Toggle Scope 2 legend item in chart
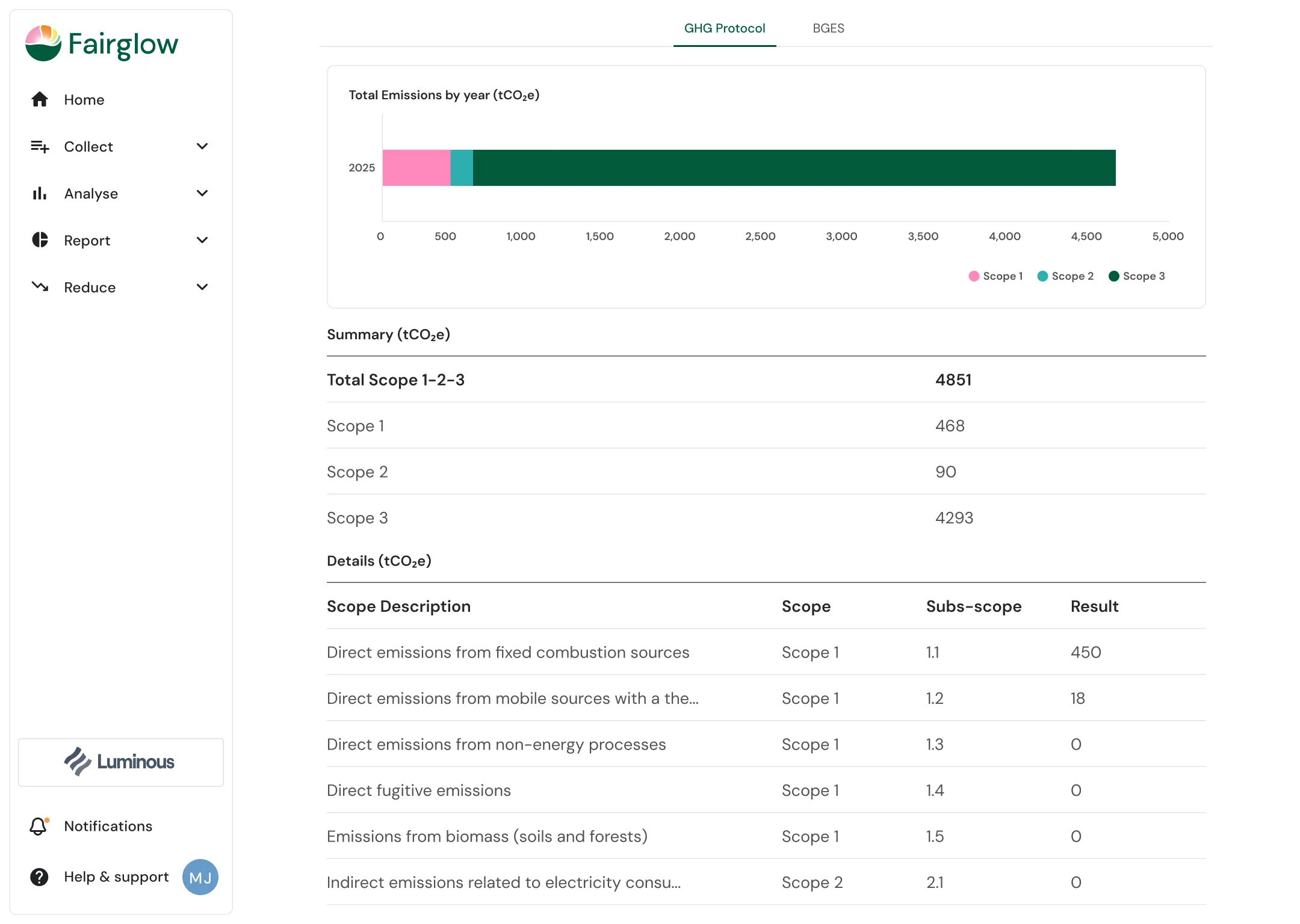1300x924 pixels. pos(1066,276)
